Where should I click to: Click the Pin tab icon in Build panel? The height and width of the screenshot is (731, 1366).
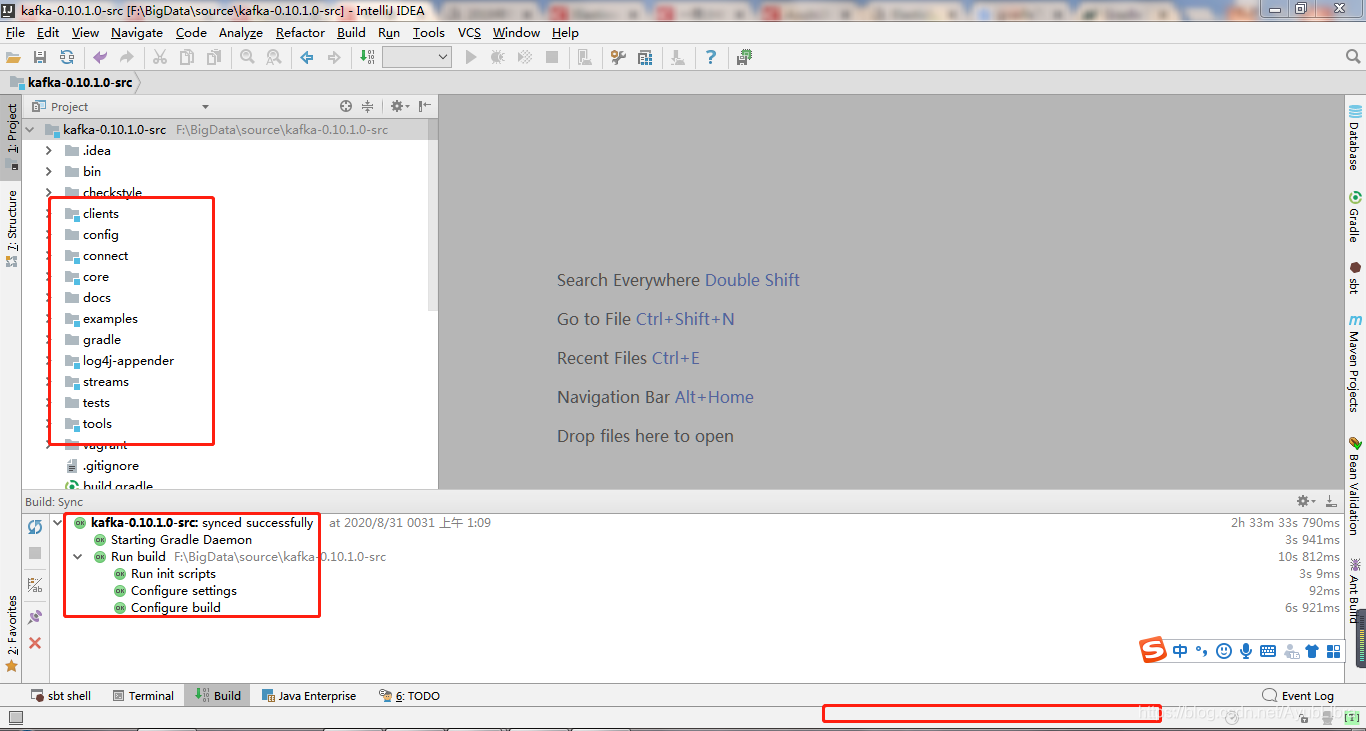coord(35,617)
